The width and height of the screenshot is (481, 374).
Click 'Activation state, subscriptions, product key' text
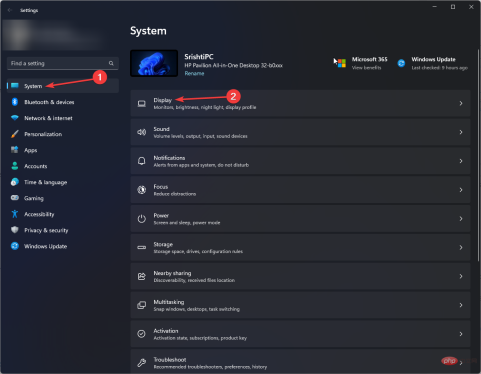coord(200,338)
